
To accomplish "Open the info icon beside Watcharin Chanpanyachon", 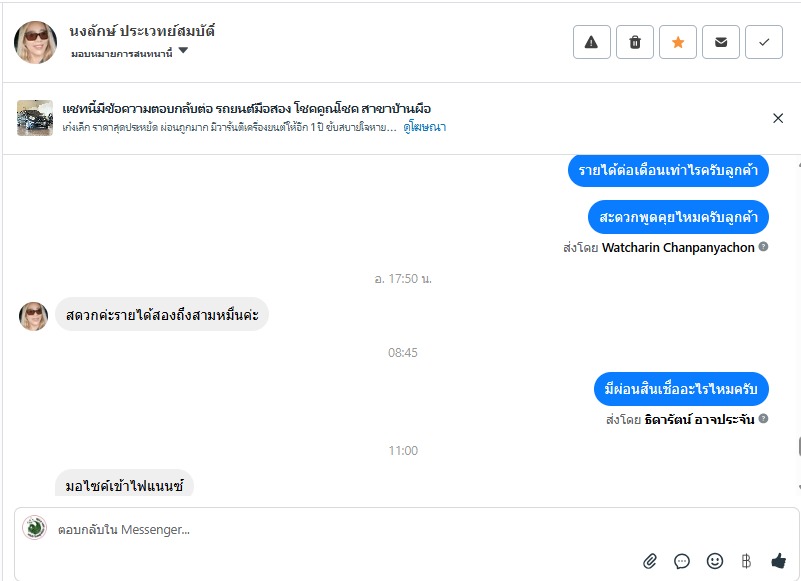I will pos(763,247).
